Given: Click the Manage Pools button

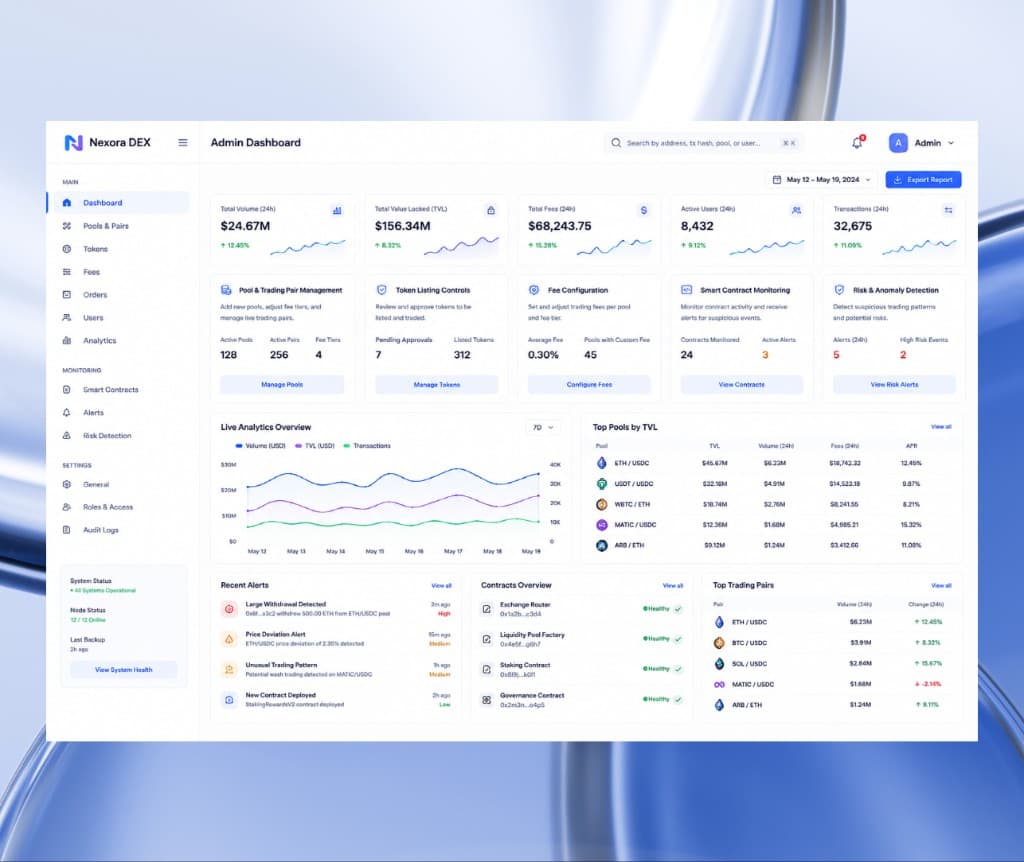Looking at the screenshot, I should click(282, 385).
